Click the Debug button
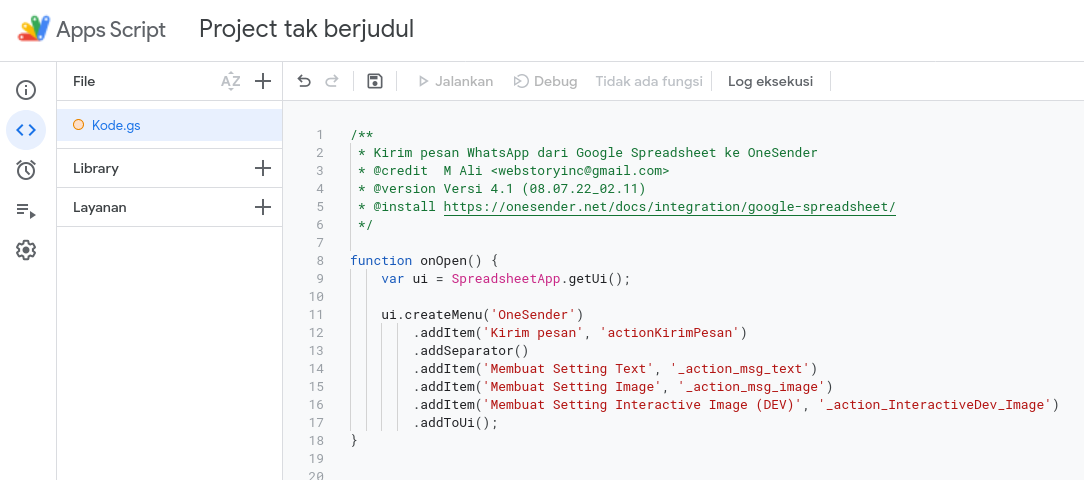Viewport: 1084px width, 480px height. (545, 82)
